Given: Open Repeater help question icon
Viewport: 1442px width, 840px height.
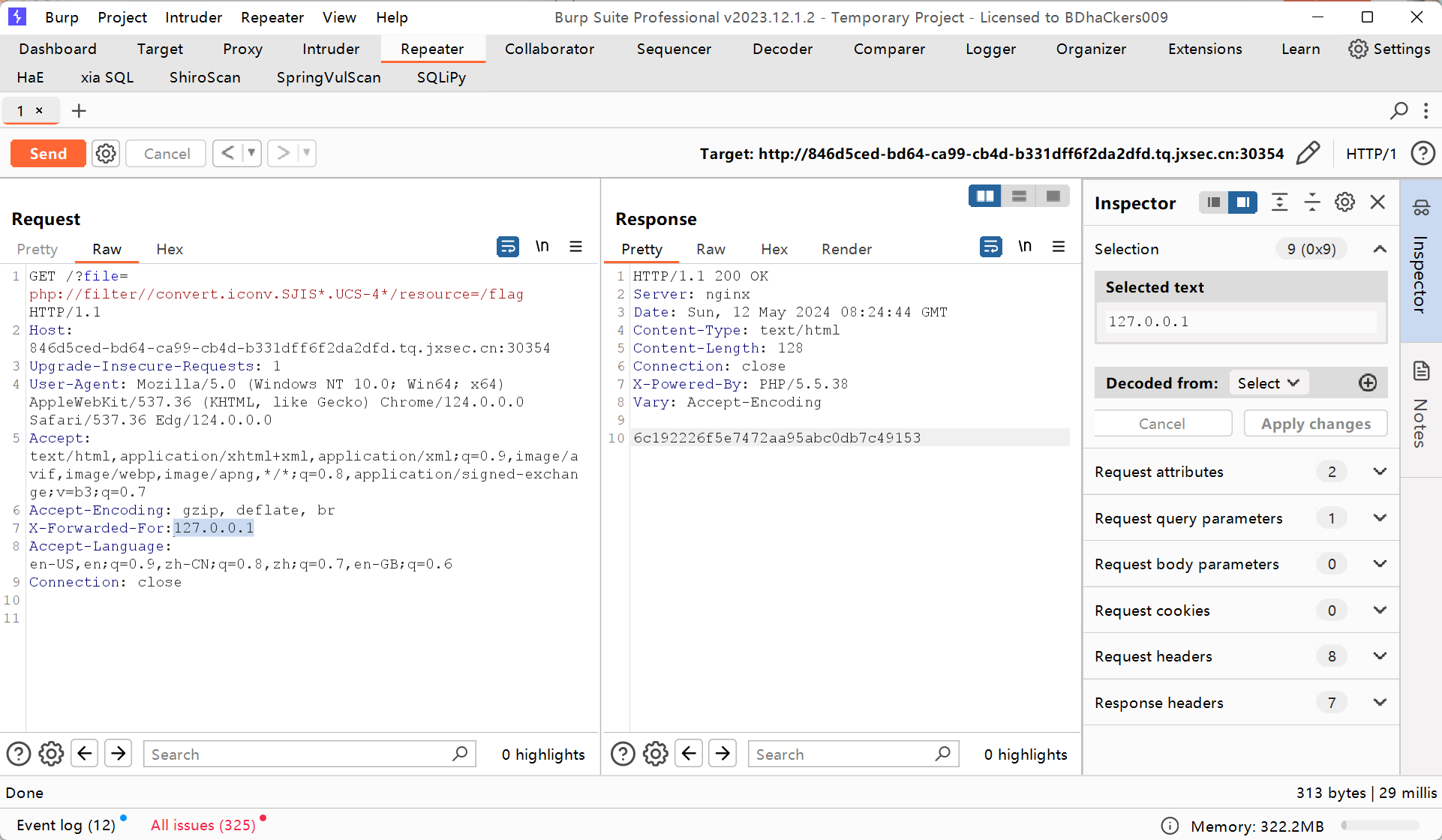Looking at the screenshot, I should pos(1422,153).
